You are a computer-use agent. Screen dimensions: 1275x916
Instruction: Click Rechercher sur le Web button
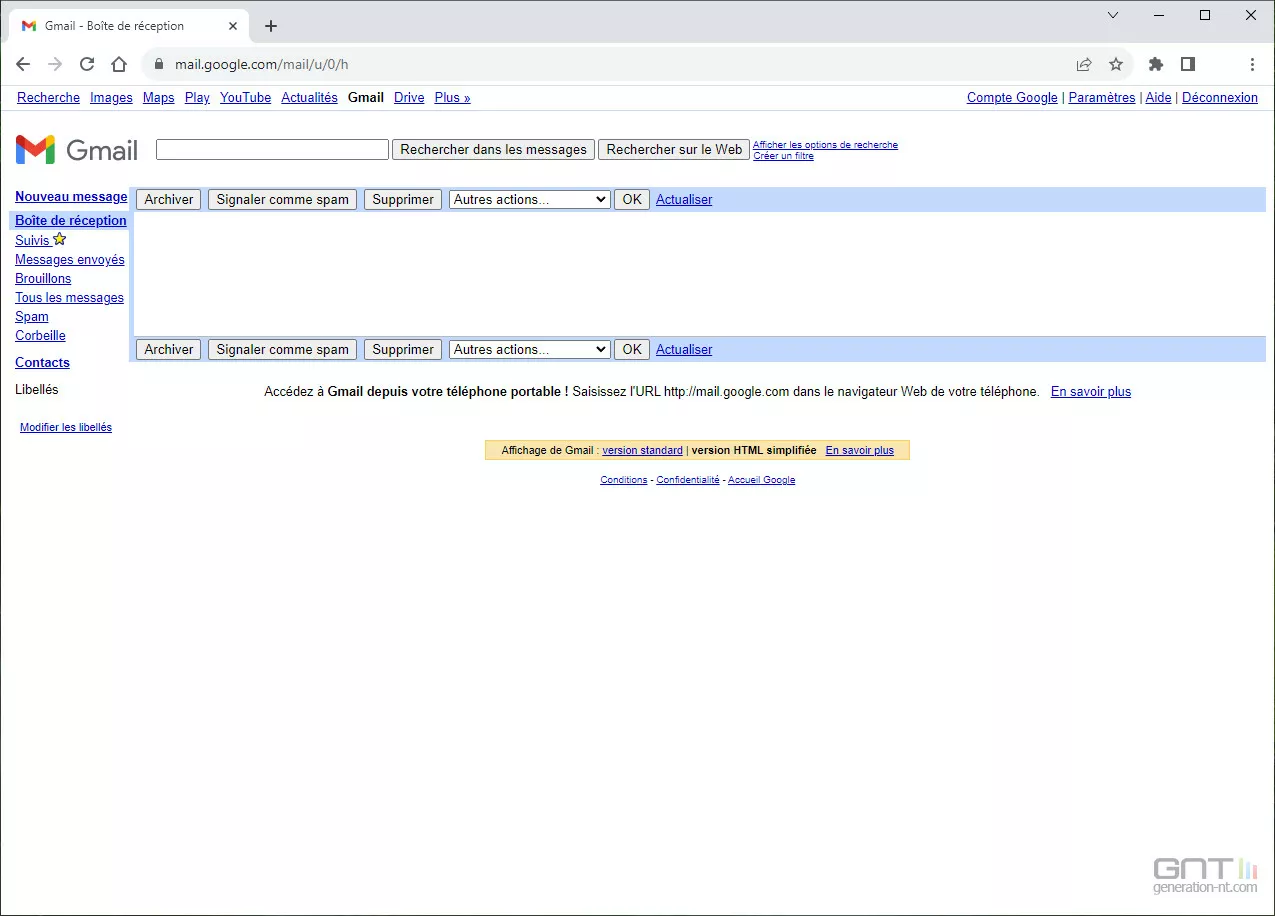click(x=674, y=149)
